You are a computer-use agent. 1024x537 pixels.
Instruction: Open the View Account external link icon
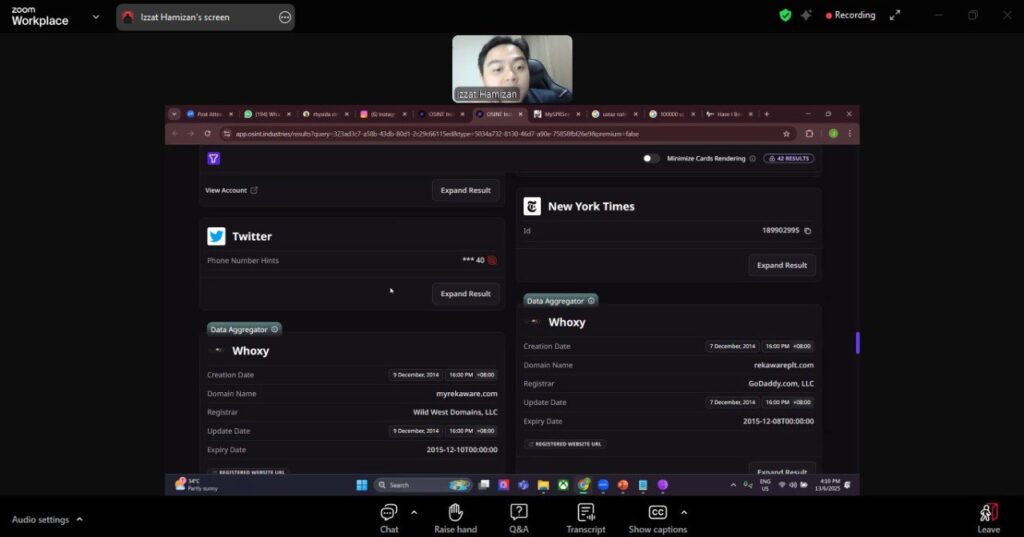[254, 190]
